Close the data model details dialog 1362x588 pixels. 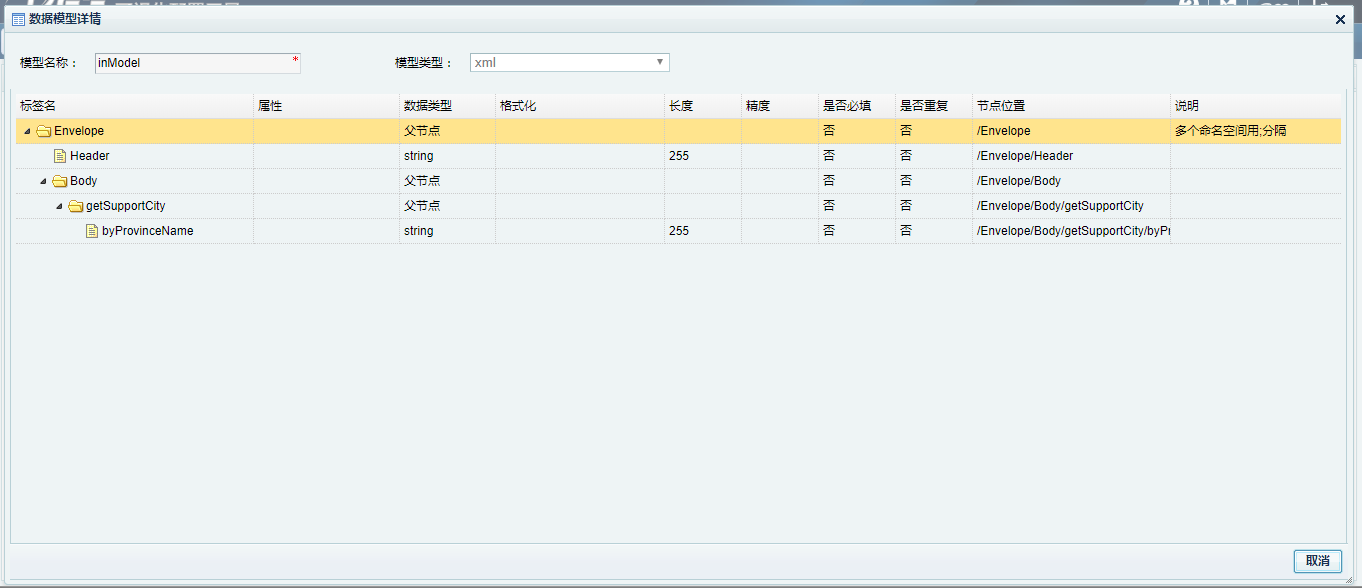coord(1340,19)
